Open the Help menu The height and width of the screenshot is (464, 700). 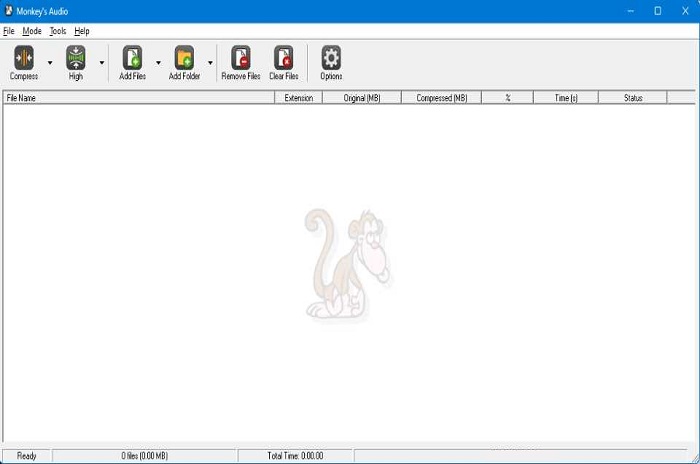(82, 31)
